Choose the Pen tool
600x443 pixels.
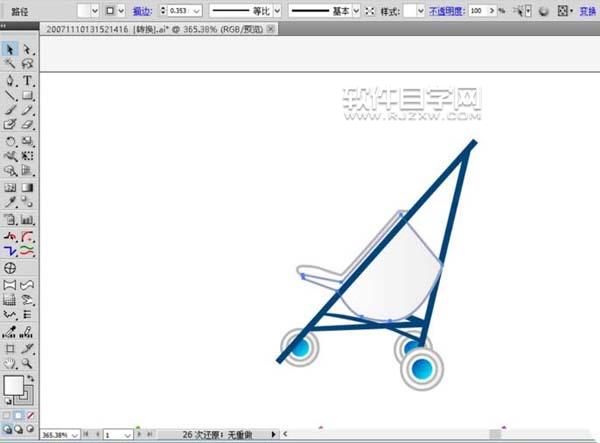click(10, 80)
